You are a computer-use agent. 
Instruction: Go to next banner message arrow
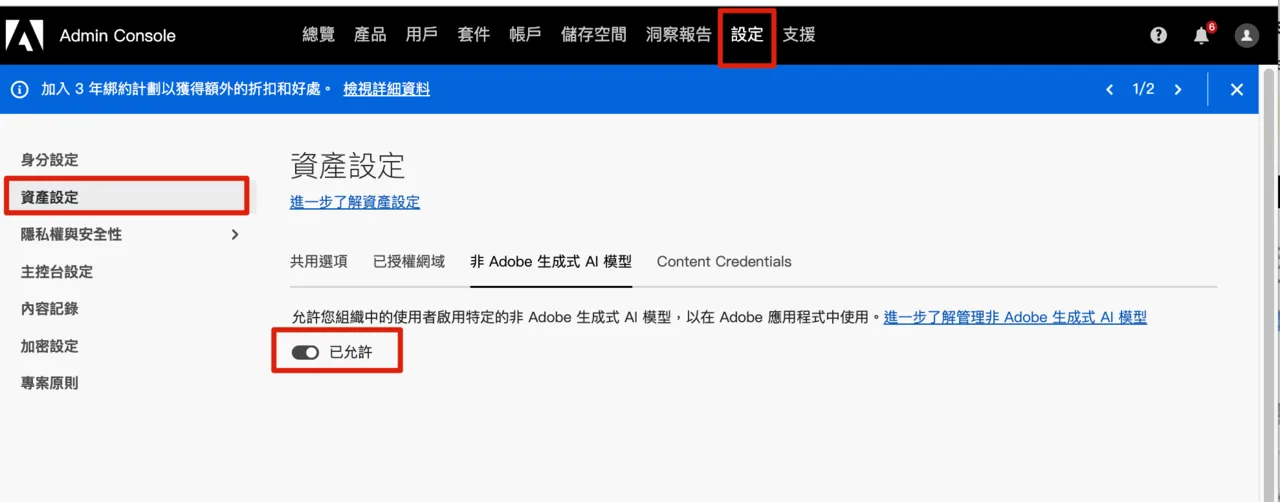click(1178, 89)
